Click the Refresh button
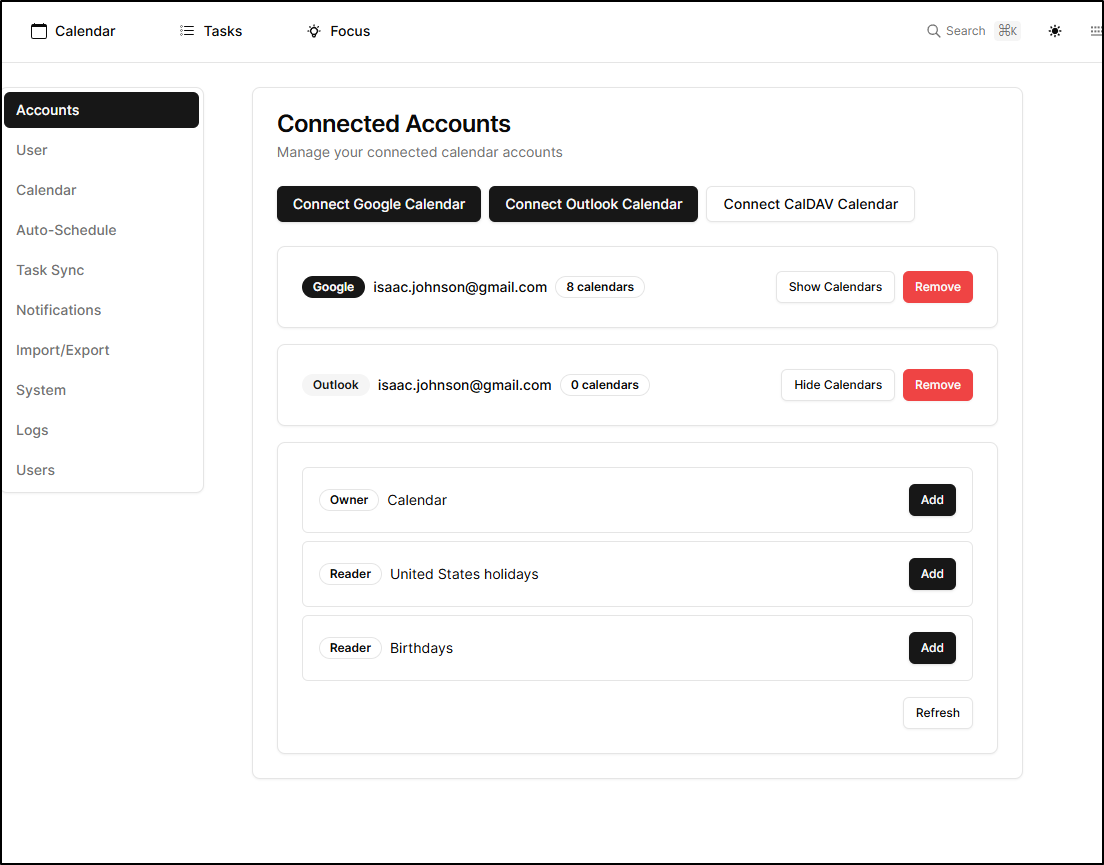Screen dimensions: 1104x865 [938, 713]
